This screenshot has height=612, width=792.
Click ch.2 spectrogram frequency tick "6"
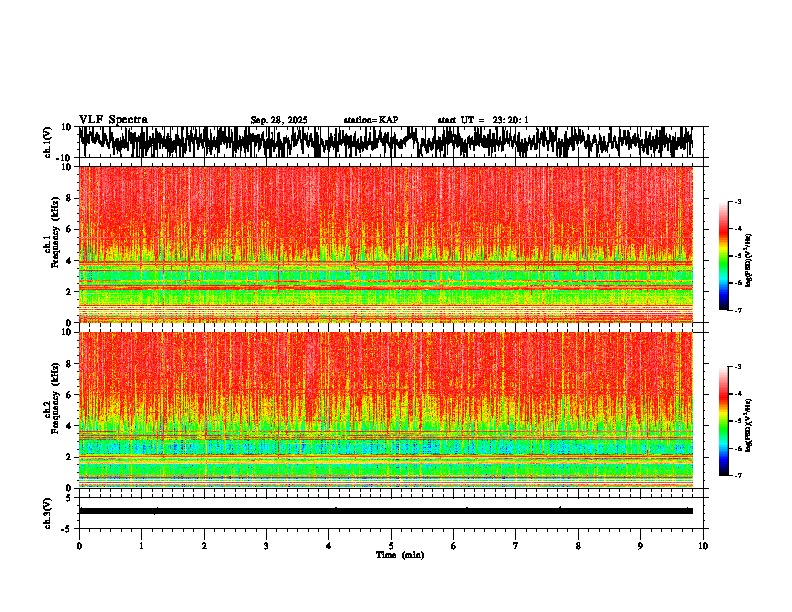[69, 395]
